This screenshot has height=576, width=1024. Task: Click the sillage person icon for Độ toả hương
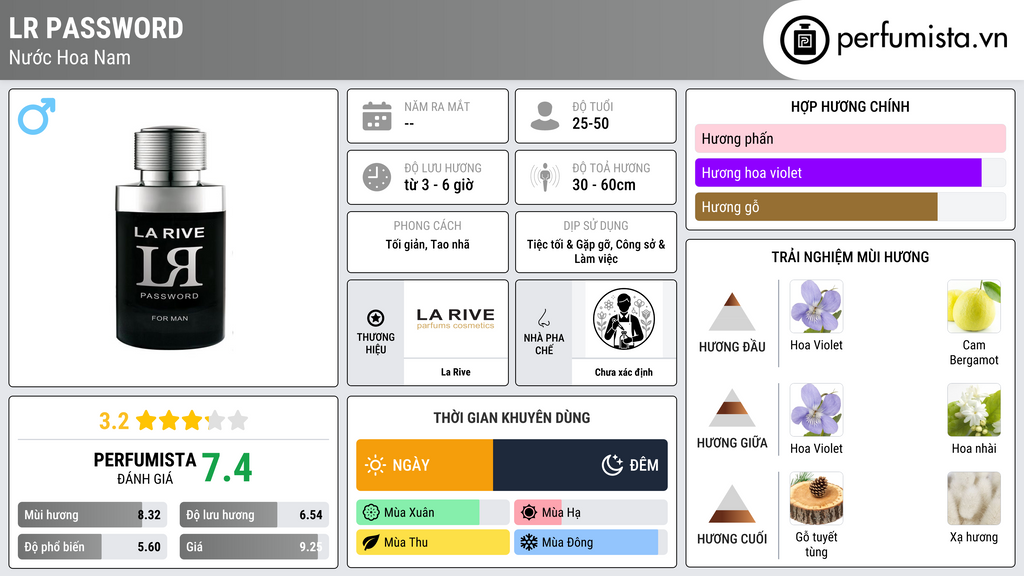pyautogui.click(x=545, y=177)
